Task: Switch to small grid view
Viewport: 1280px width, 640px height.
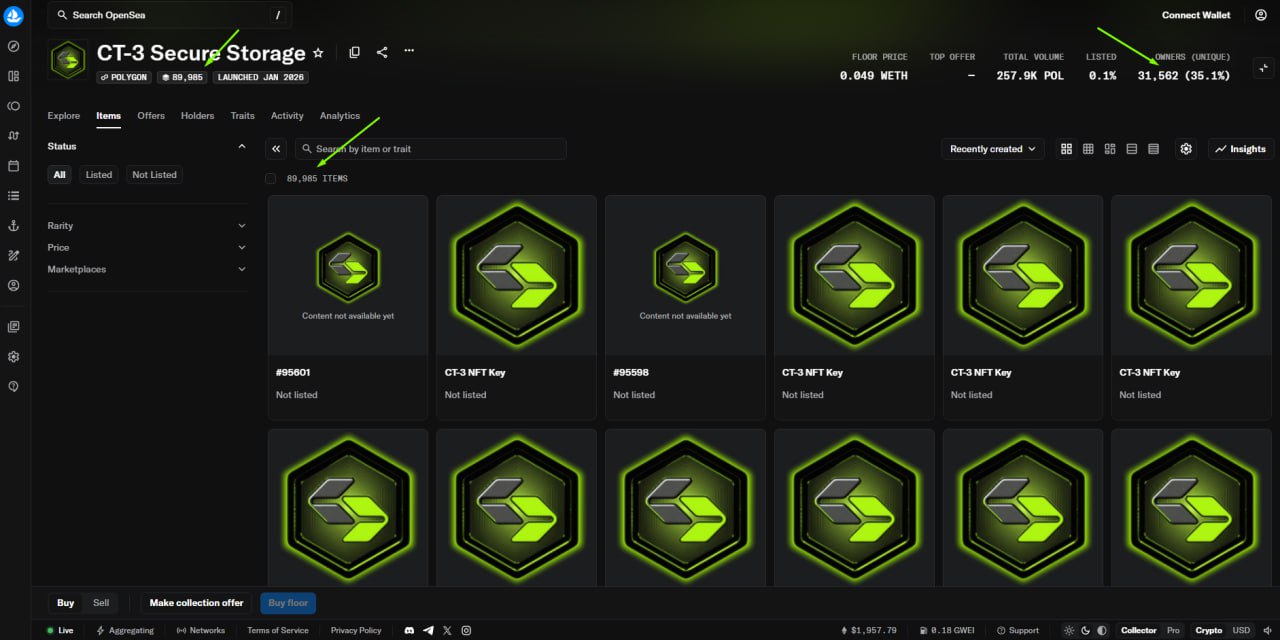Action: coord(1088,149)
